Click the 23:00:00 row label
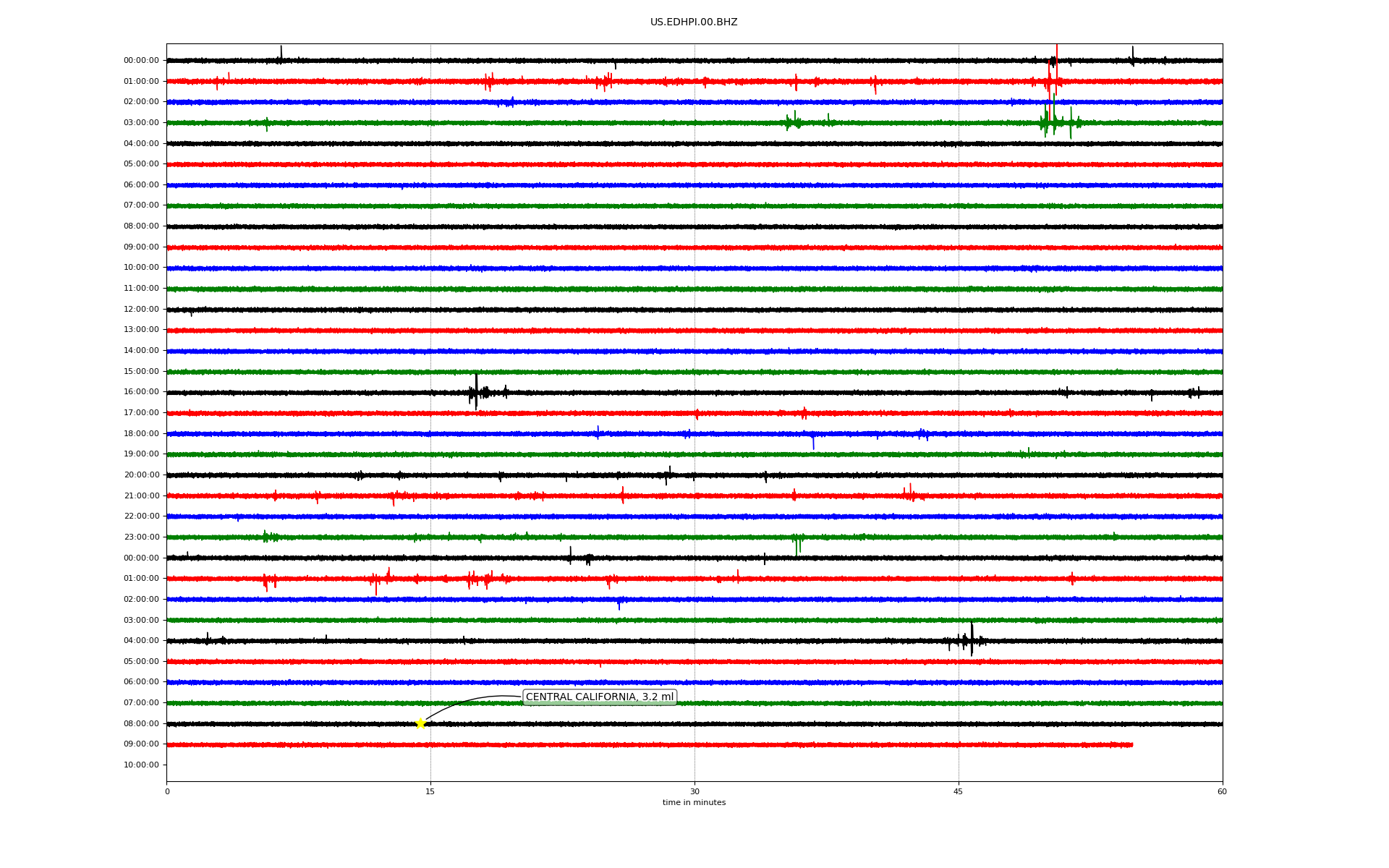This screenshot has width=1389, height=868. pyautogui.click(x=141, y=537)
